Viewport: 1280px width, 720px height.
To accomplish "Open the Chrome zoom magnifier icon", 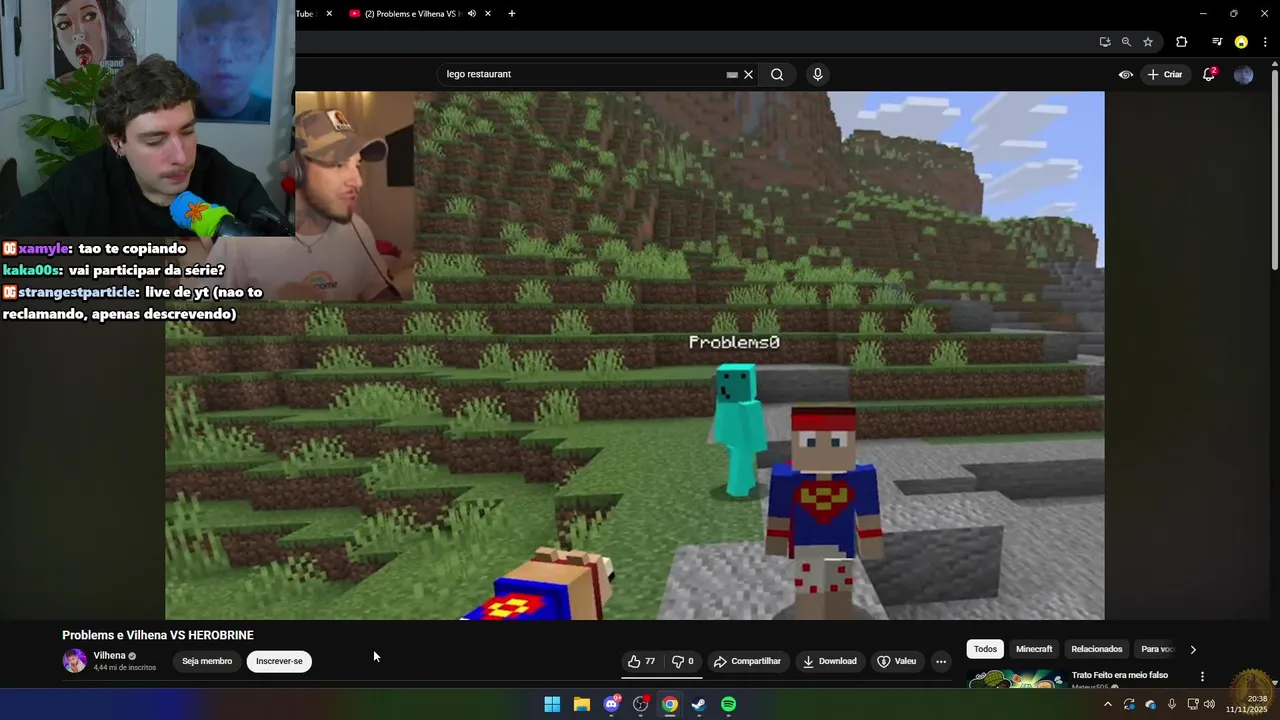I will point(1126,42).
